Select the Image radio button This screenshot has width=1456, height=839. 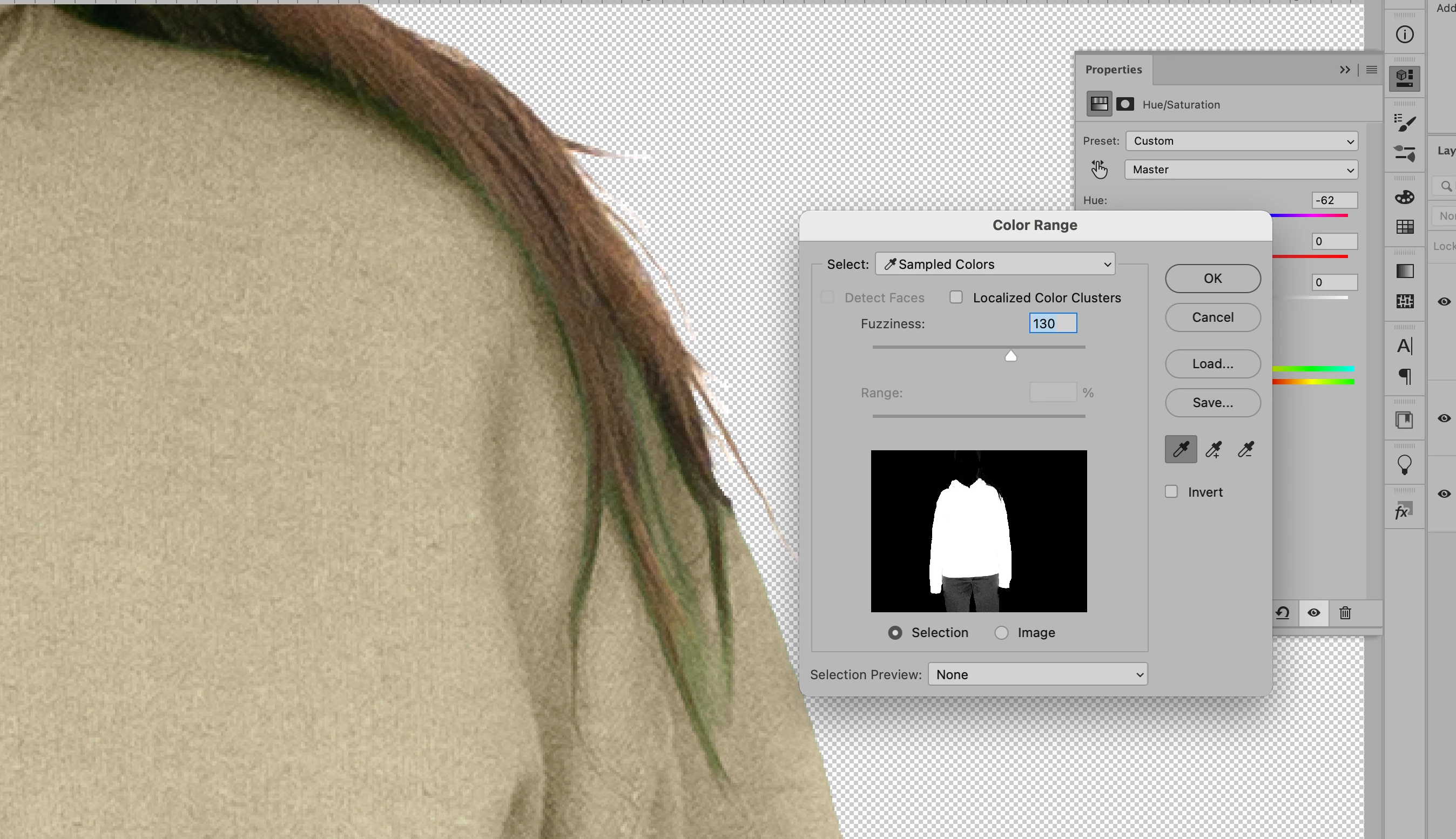1001,633
